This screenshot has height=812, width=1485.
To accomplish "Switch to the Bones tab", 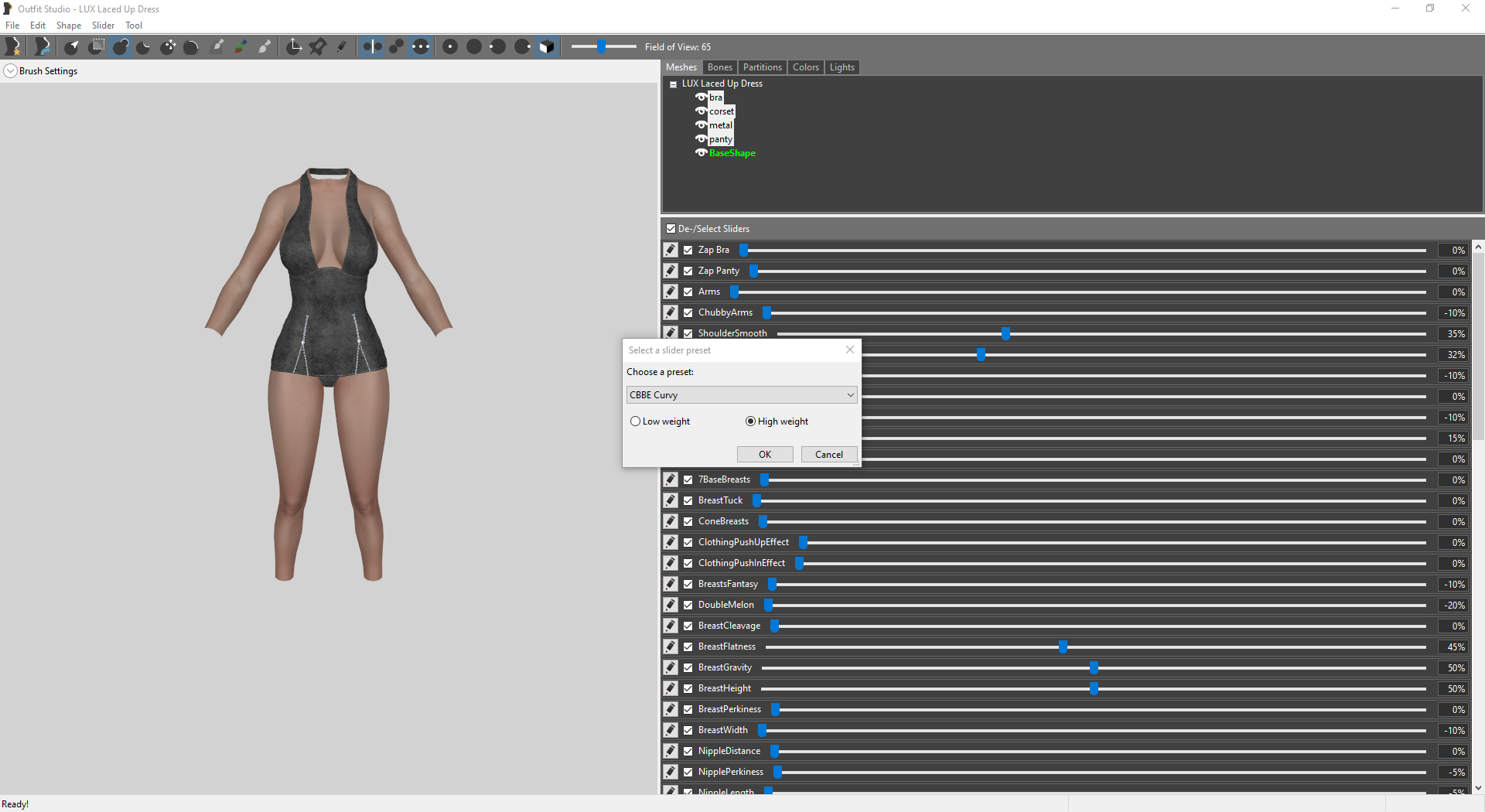I will coord(719,67).
